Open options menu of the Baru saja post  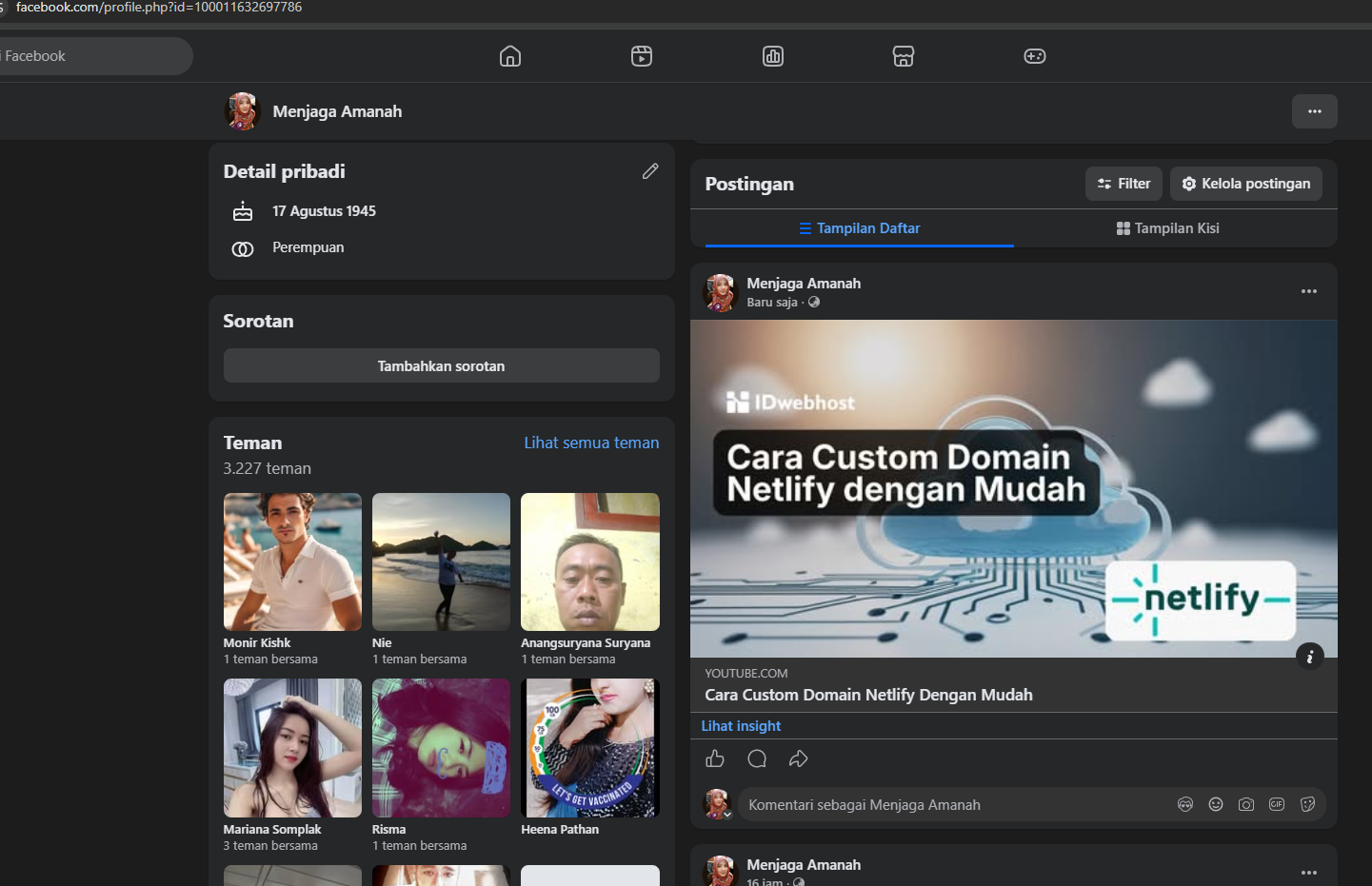click(x=1309, y=291)
